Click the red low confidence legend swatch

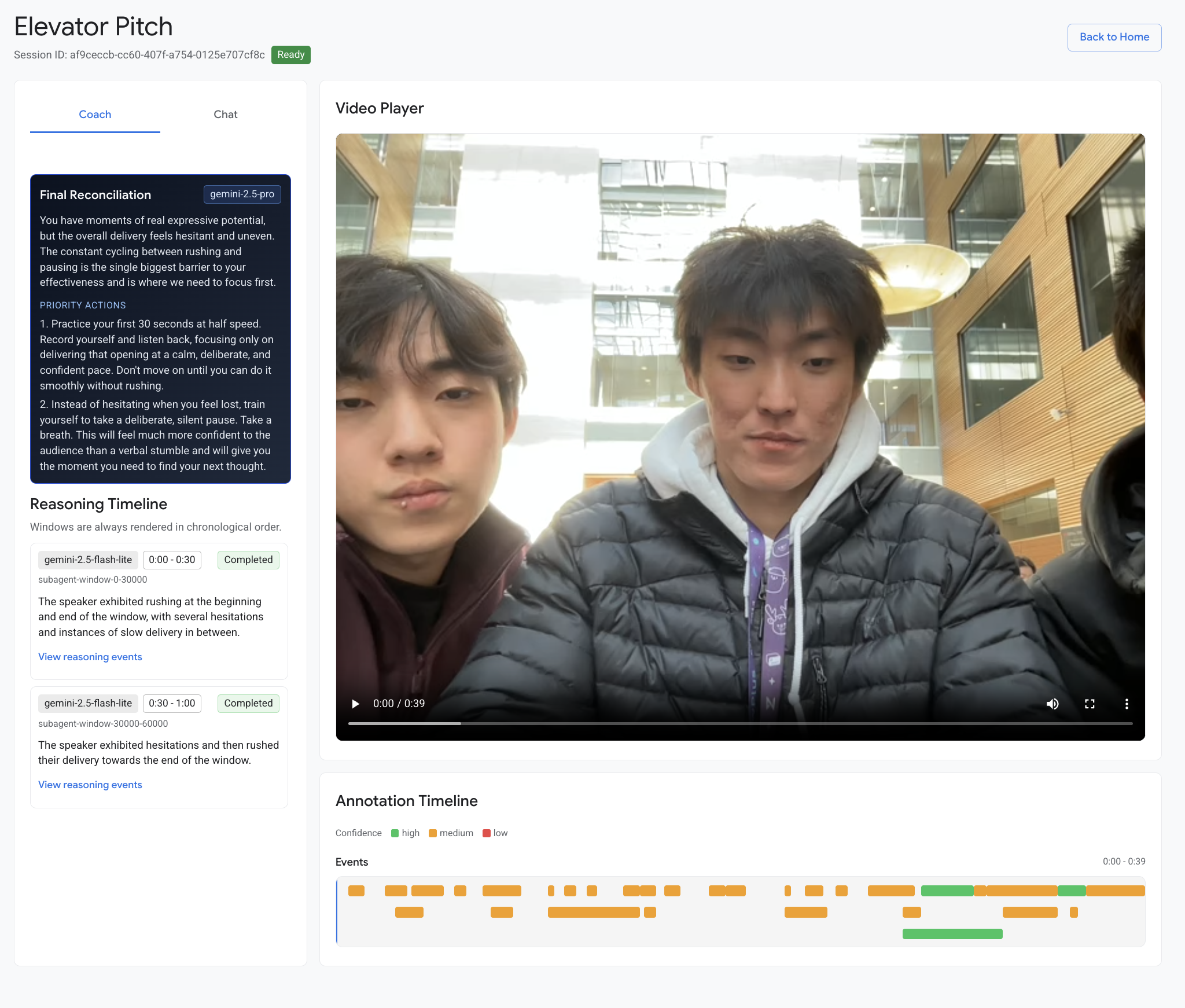click(x=487, y=833)
